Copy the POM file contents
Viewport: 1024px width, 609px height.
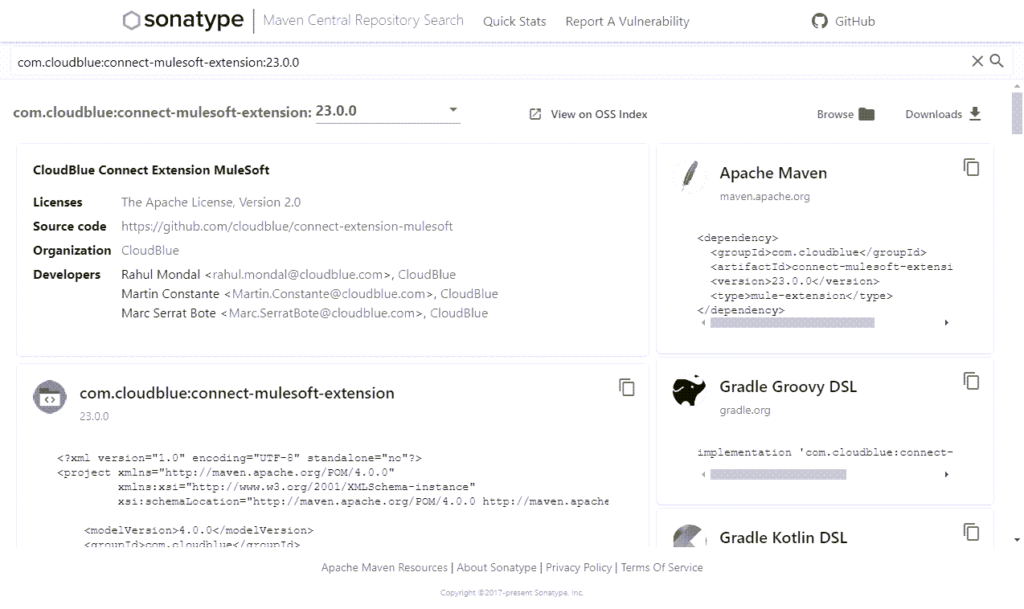click(626, 388)
